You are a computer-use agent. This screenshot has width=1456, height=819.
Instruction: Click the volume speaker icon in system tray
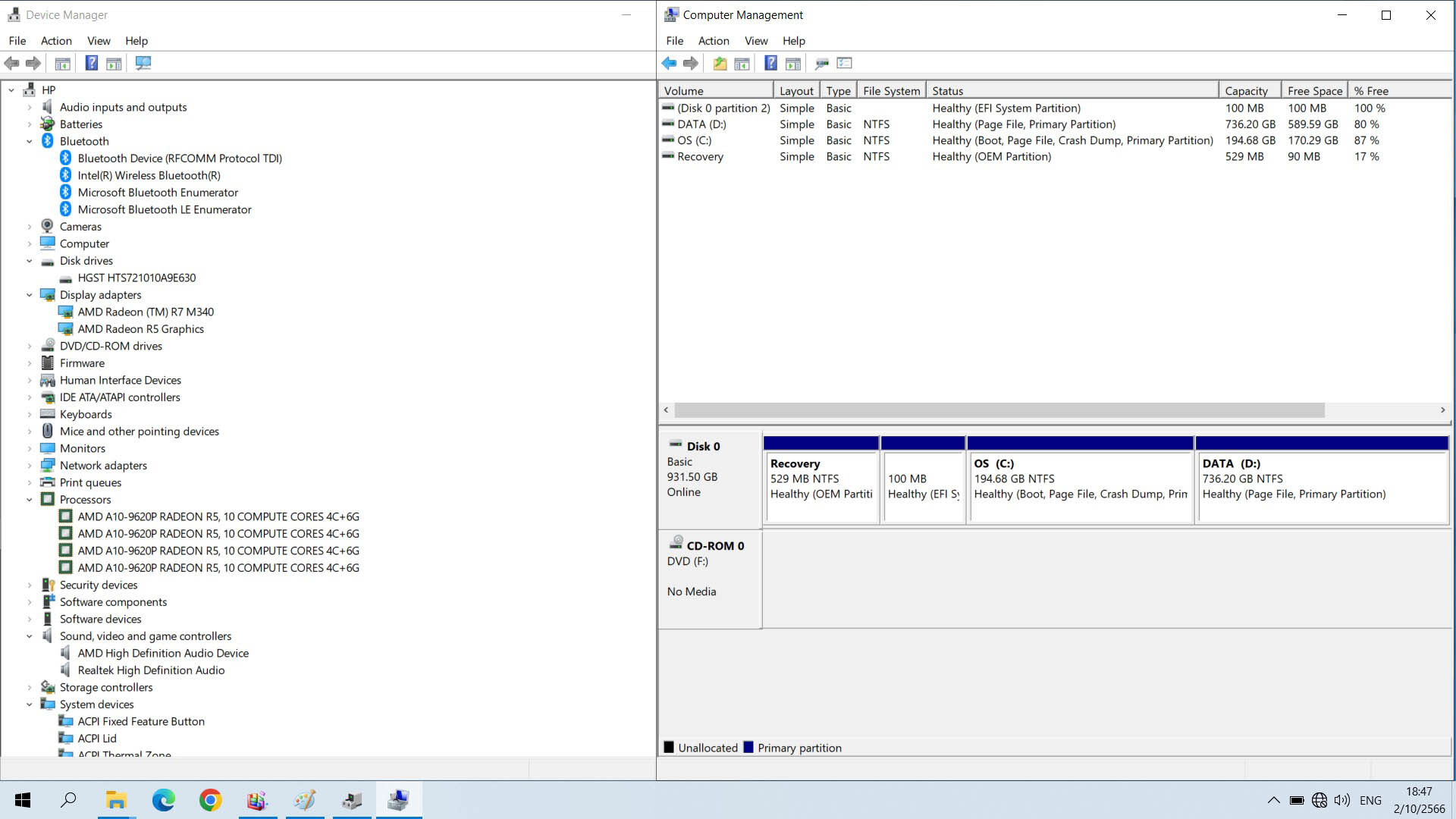1342,800
